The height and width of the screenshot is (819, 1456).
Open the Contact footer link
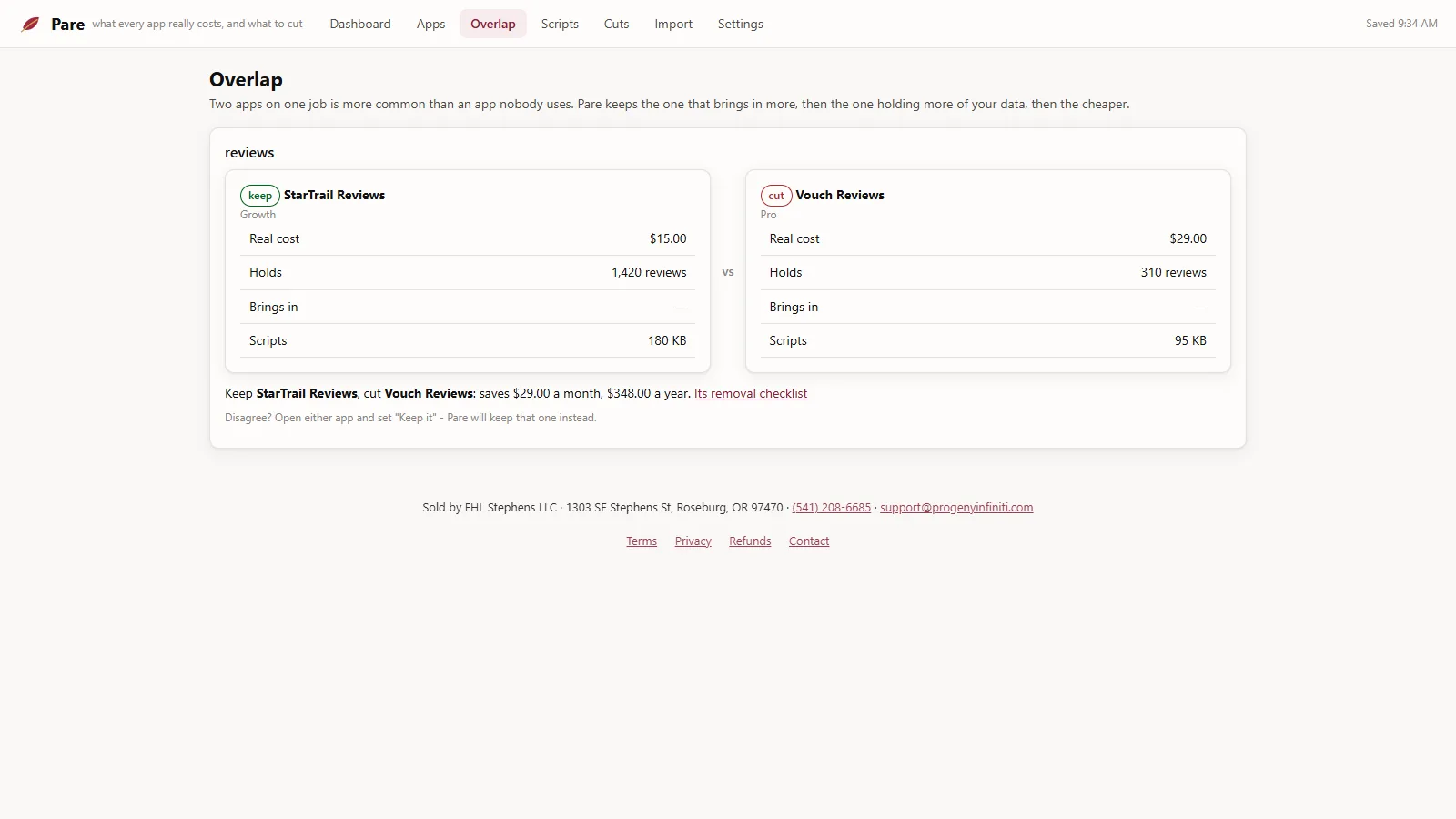tap(809, 541)
